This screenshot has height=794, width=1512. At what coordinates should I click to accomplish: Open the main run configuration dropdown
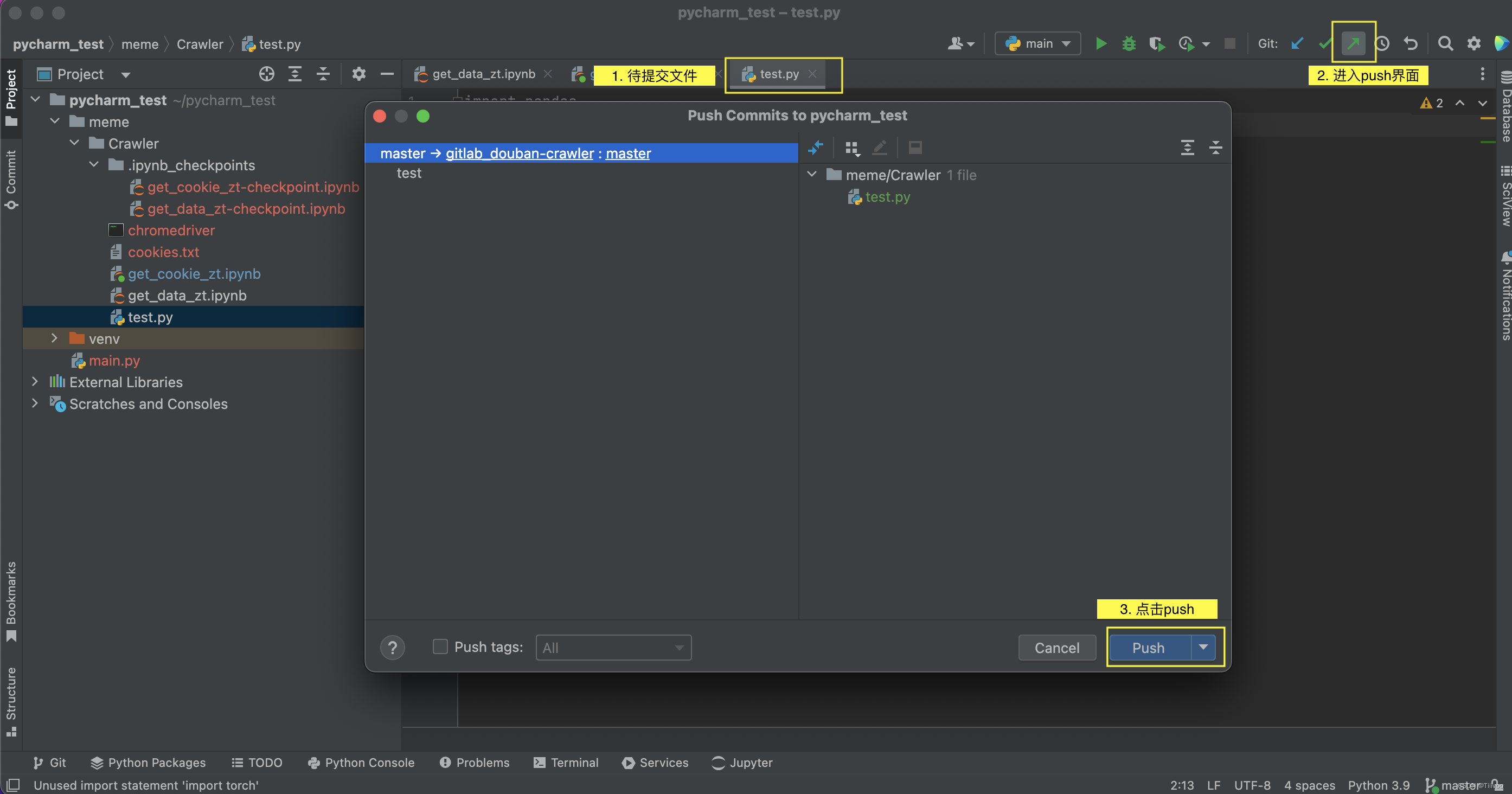[x=1038, y=43]
